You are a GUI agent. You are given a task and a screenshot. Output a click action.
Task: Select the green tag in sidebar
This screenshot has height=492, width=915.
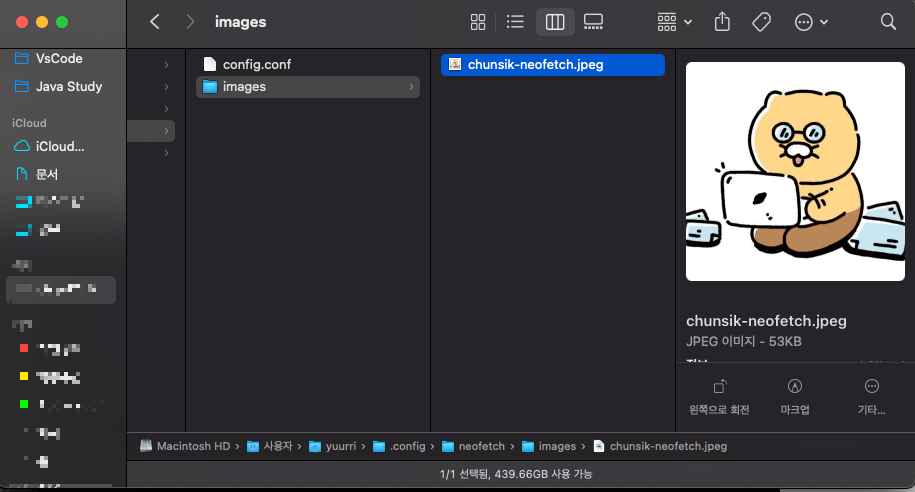(x=24, y=404)
